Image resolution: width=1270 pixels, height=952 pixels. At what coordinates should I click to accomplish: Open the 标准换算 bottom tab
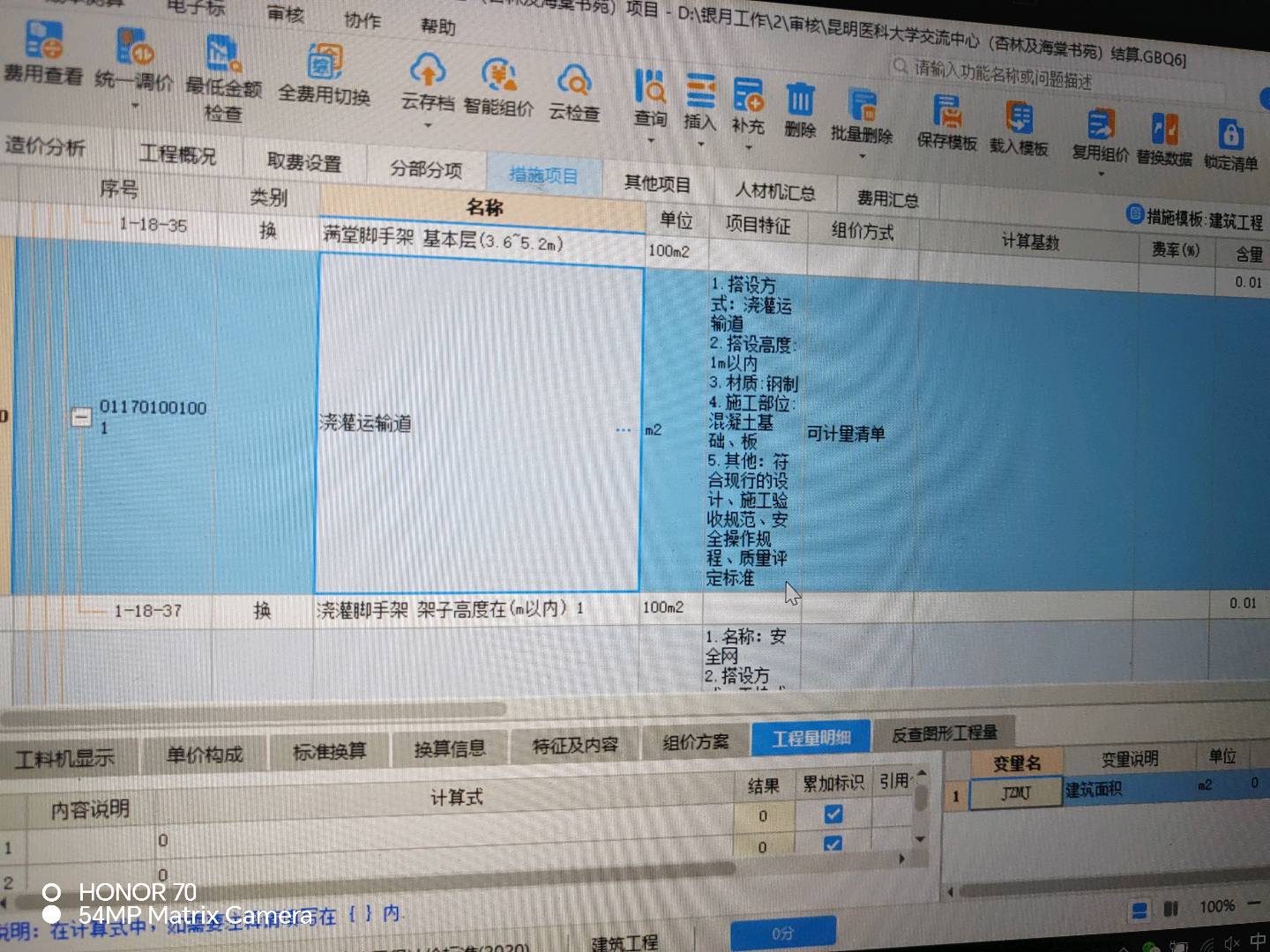click(x=329, y=751)
